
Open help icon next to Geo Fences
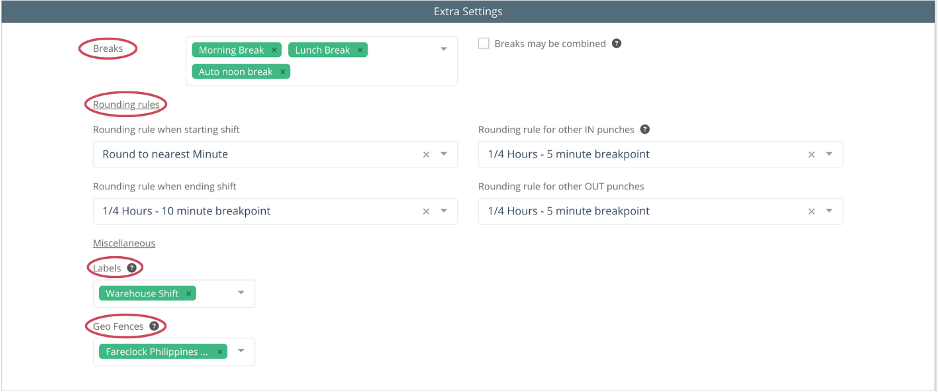(x=154, y=326)
